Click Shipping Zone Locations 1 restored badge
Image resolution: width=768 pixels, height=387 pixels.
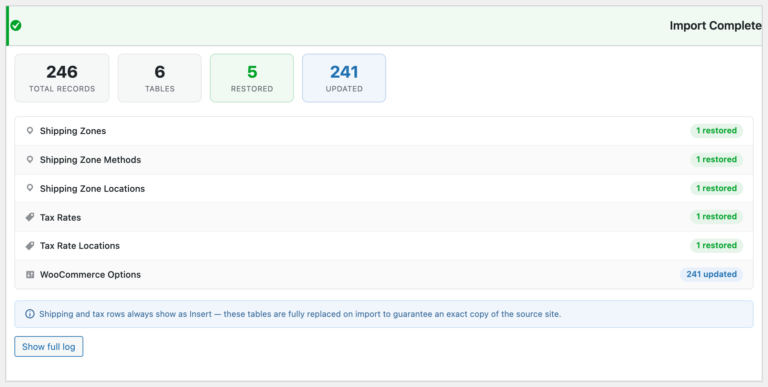pyautogui.click(x=717, y=188)
